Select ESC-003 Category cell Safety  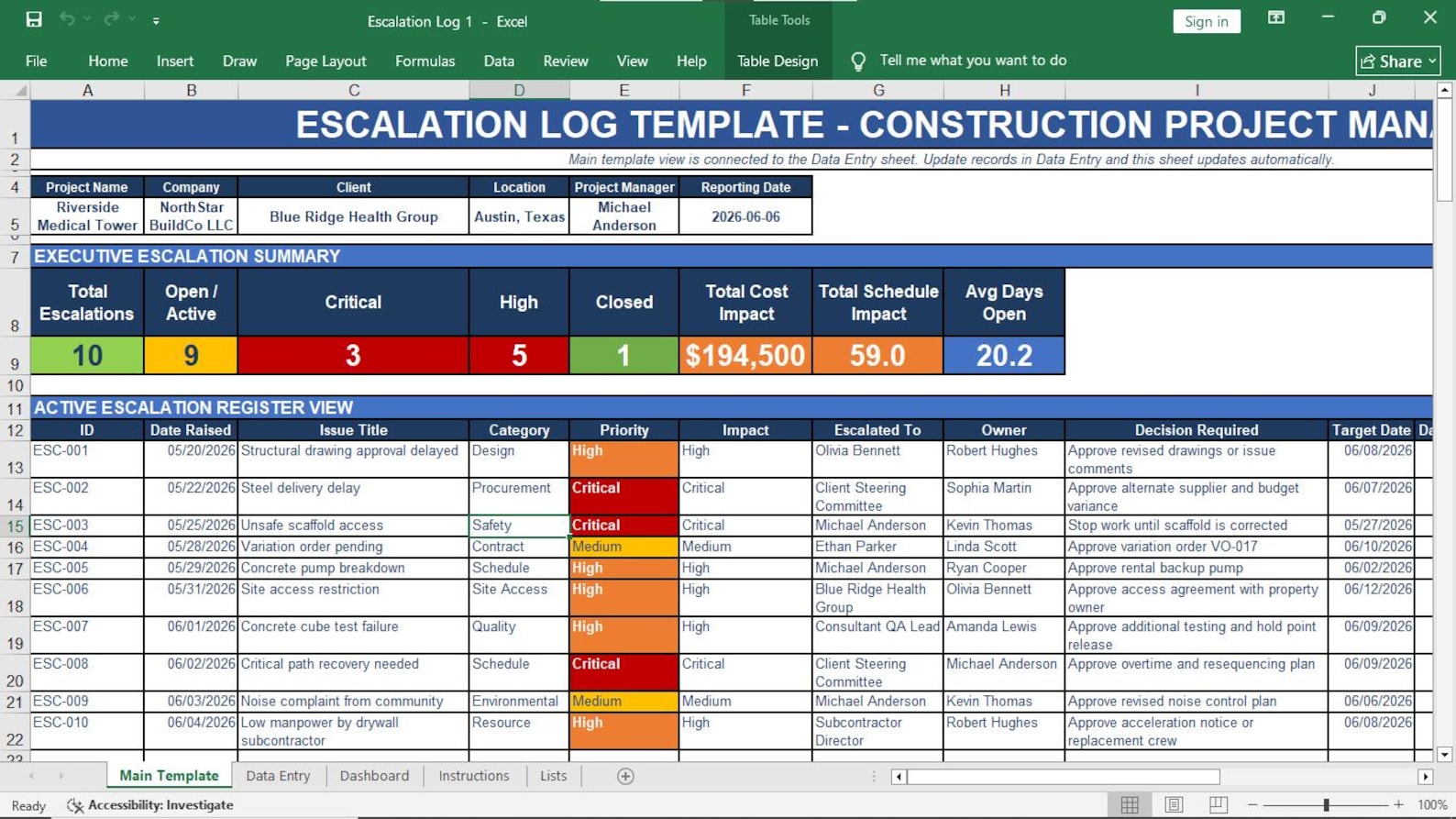pos(519,526)
